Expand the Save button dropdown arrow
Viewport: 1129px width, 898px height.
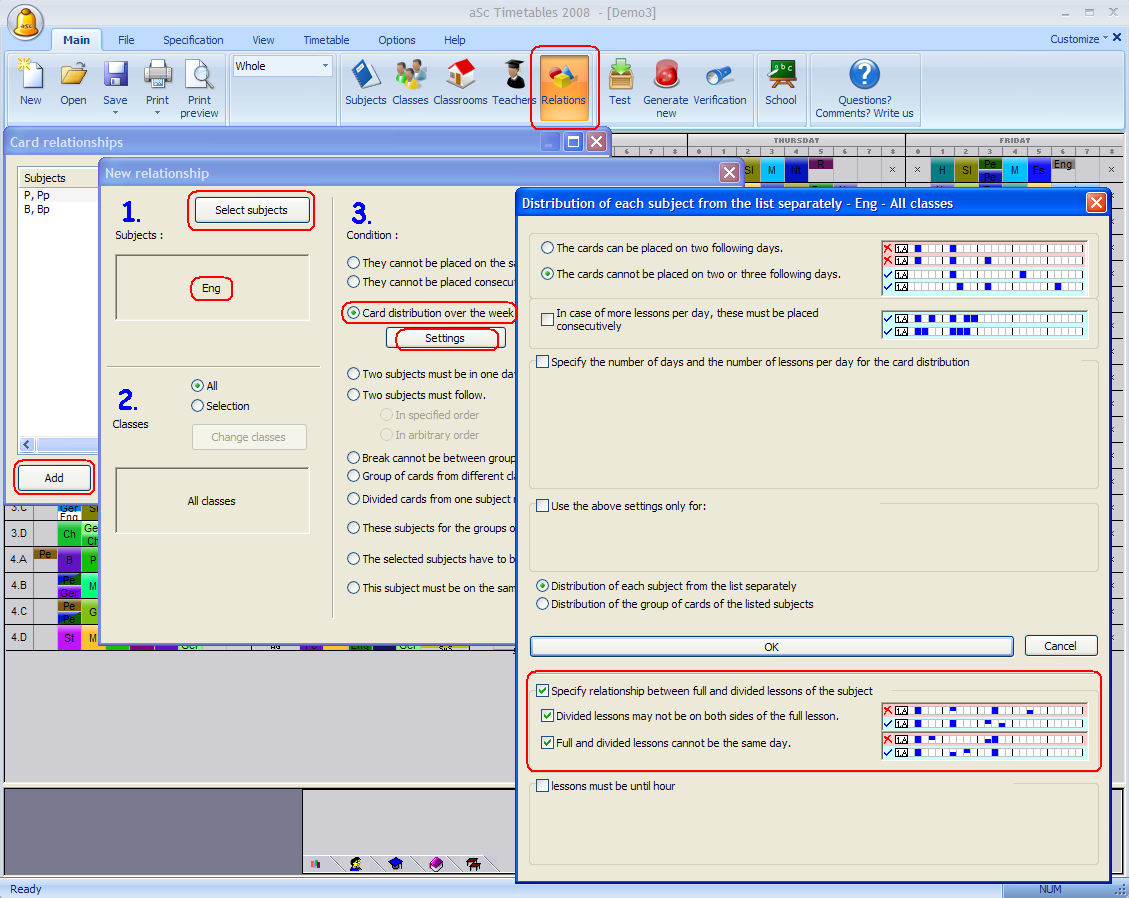(116, 114)
